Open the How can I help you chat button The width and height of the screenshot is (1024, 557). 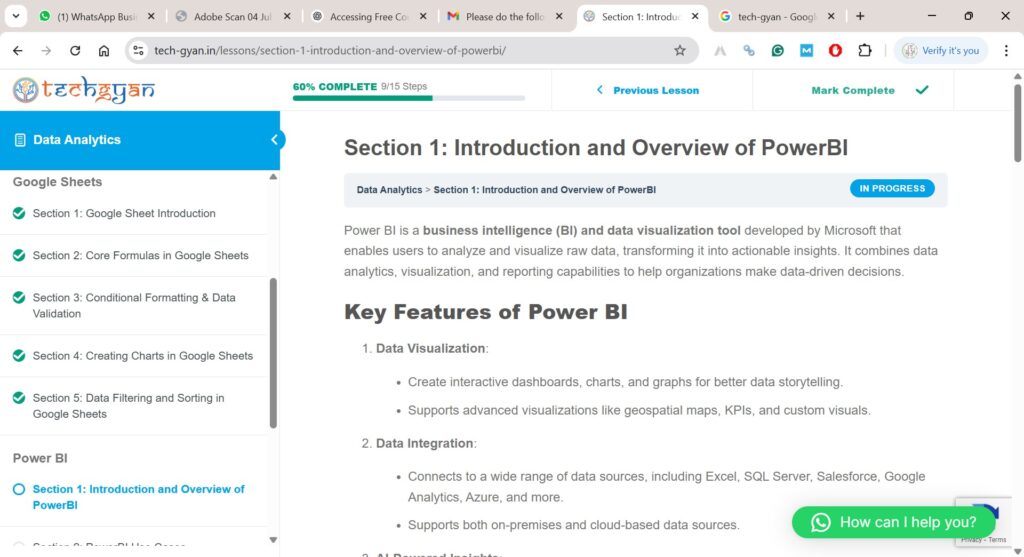(x=893, y=522)
